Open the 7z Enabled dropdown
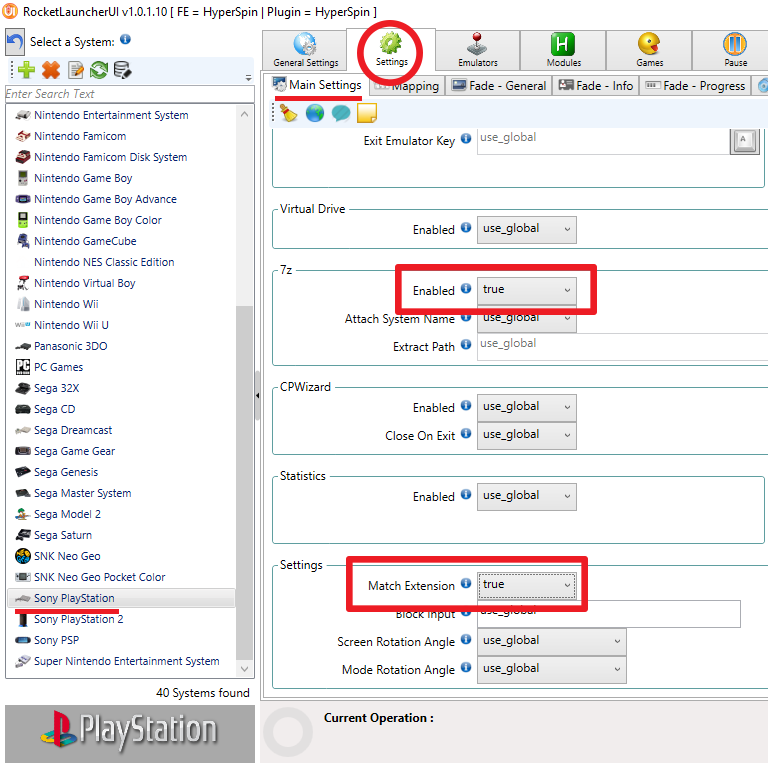 (527, 290)
